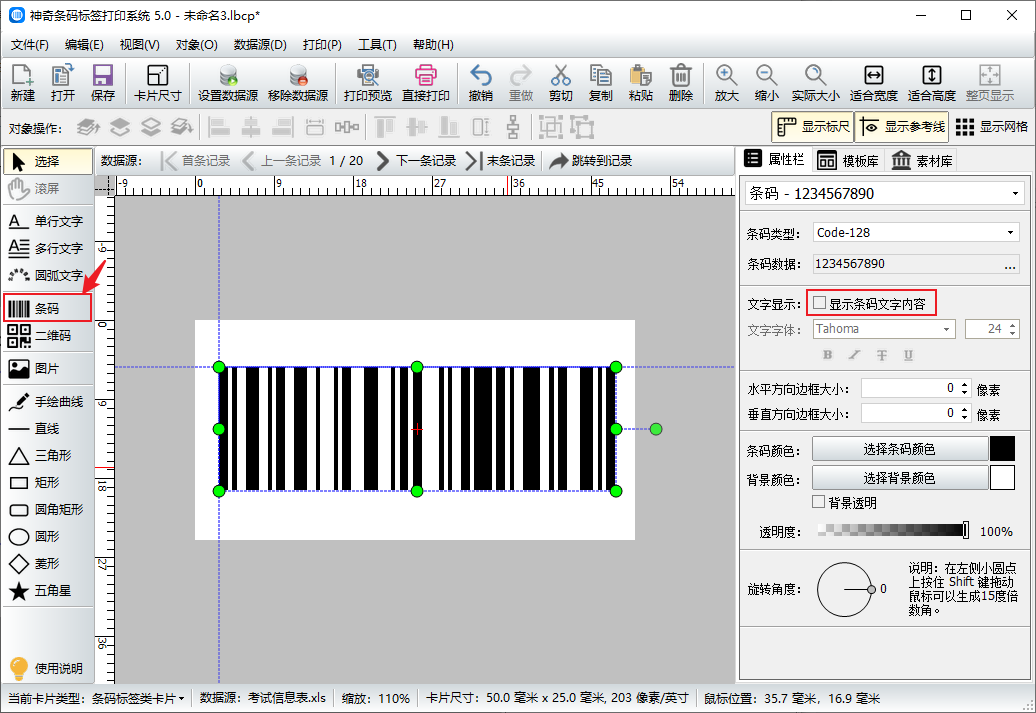Click the black barcode color swatch
Image resolution: width=1036 pixels, height=713 pixels.
coord(1002,449)
